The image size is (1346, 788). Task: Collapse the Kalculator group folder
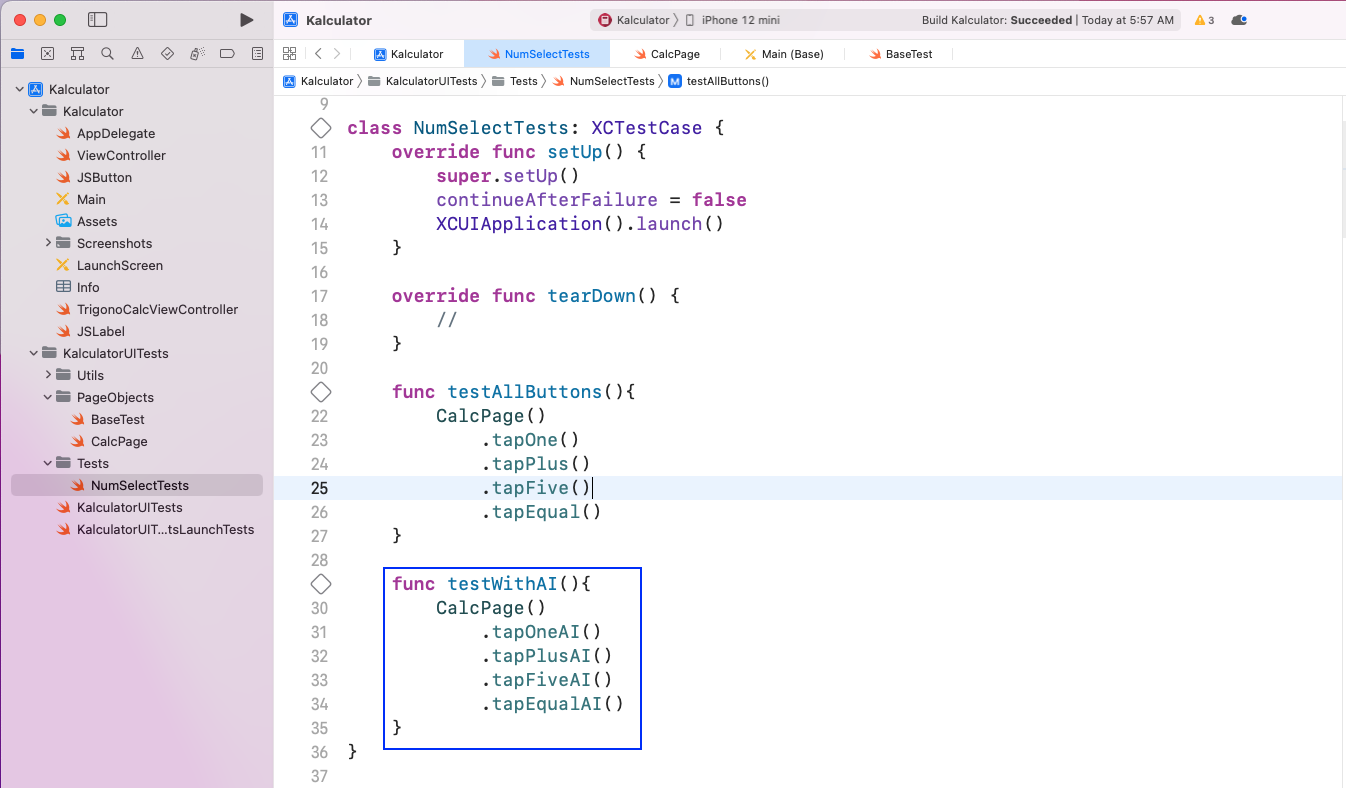[x=33, y=111]
